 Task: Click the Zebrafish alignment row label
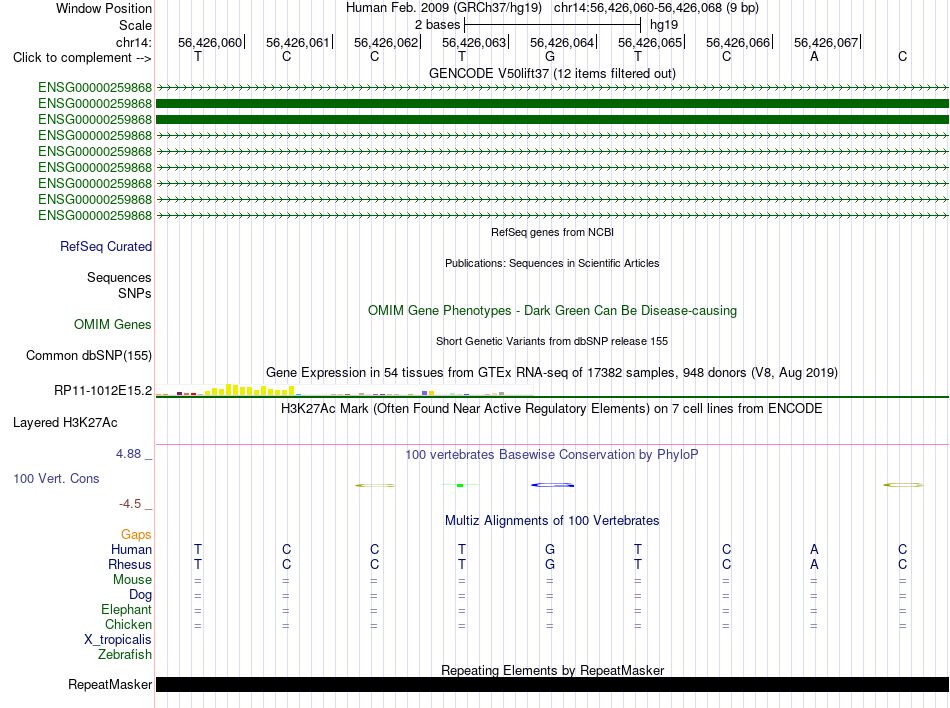(125, 655)
